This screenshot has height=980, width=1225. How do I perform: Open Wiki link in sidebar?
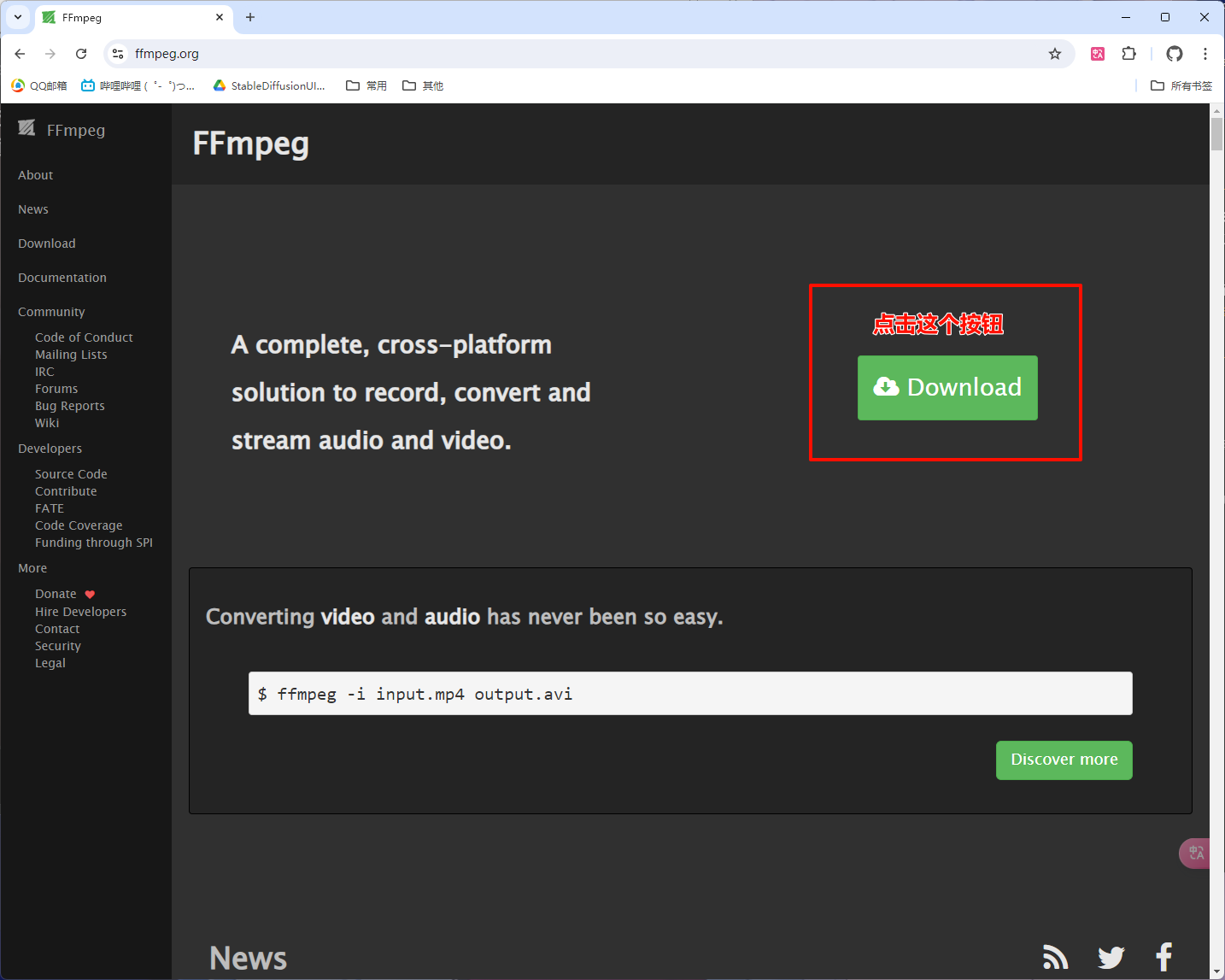click(x=47, y=423)
